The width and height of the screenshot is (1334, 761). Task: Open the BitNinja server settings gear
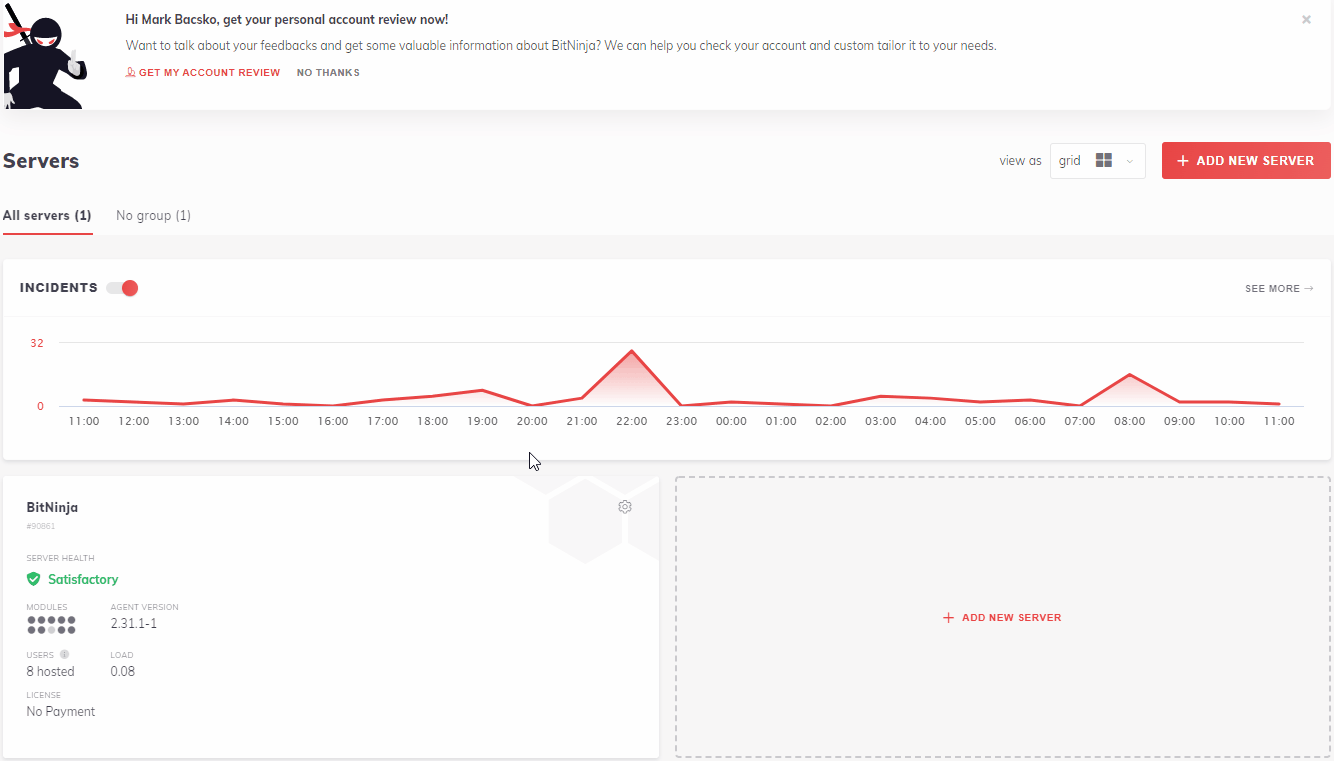tap(625, 507)
